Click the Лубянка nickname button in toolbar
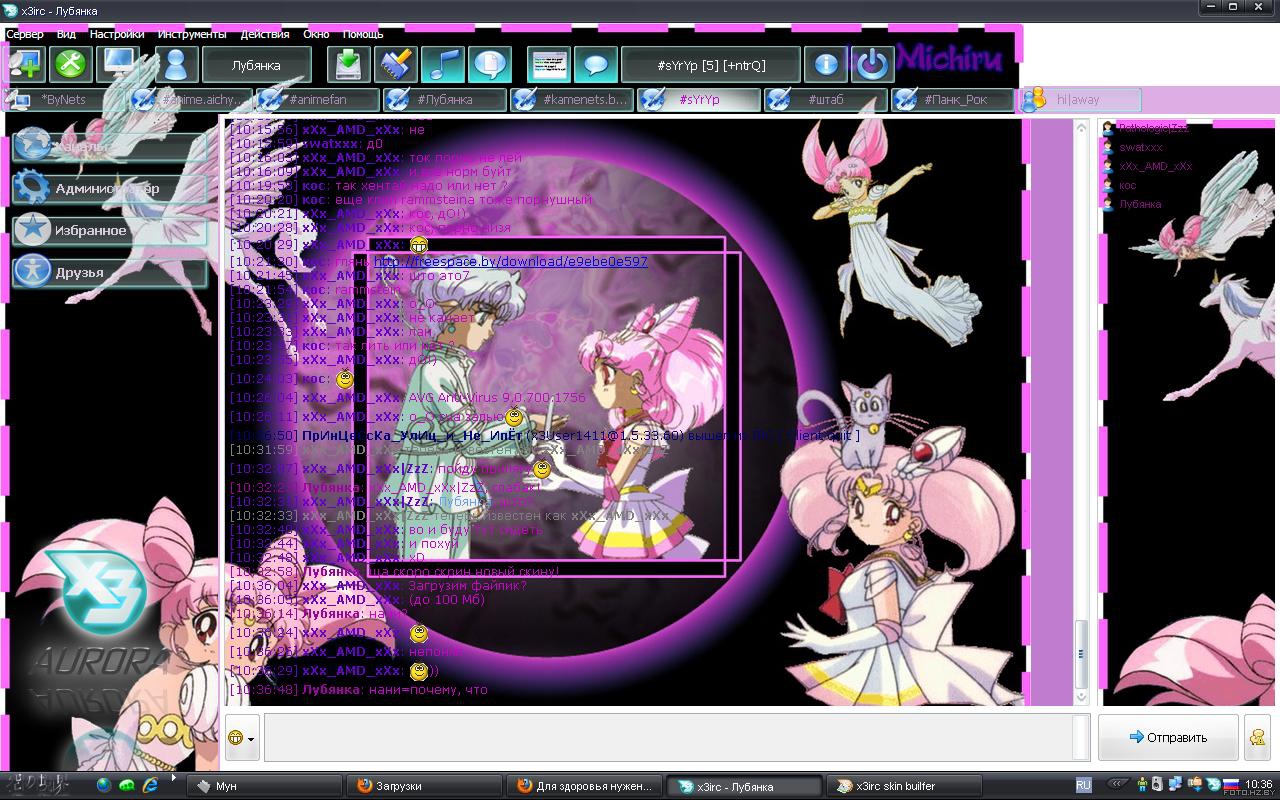 pyautogui.click(x=256, y=65)
